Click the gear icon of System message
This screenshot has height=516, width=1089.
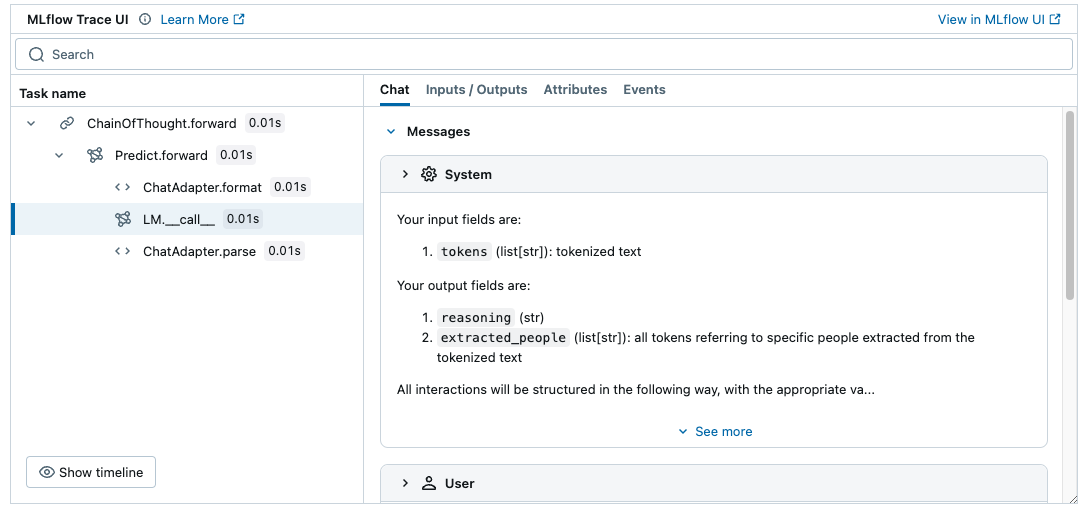coord(429,174)
